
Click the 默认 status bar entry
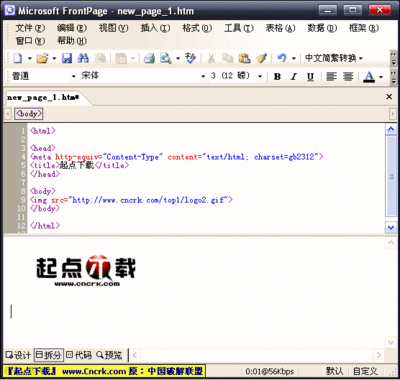point(335,371)
